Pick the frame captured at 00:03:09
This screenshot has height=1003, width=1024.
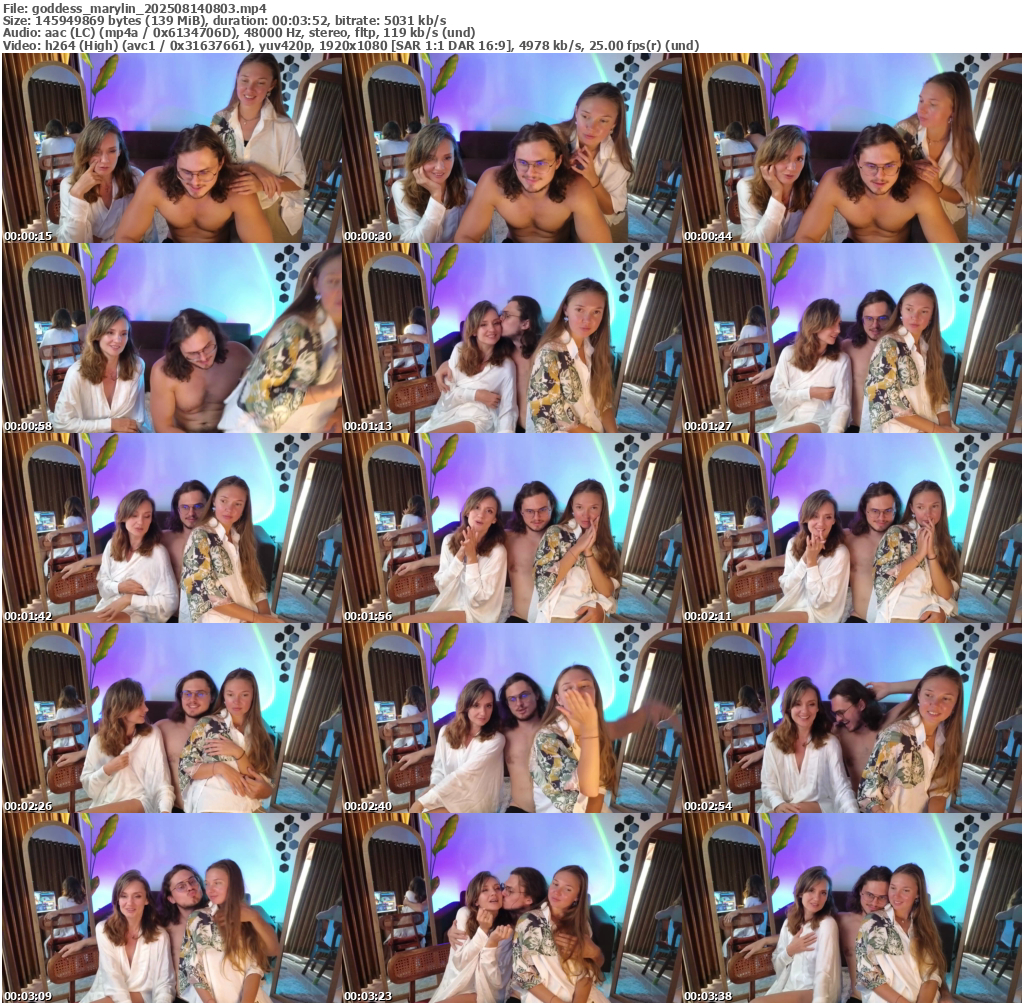click(x=172, y=908)
